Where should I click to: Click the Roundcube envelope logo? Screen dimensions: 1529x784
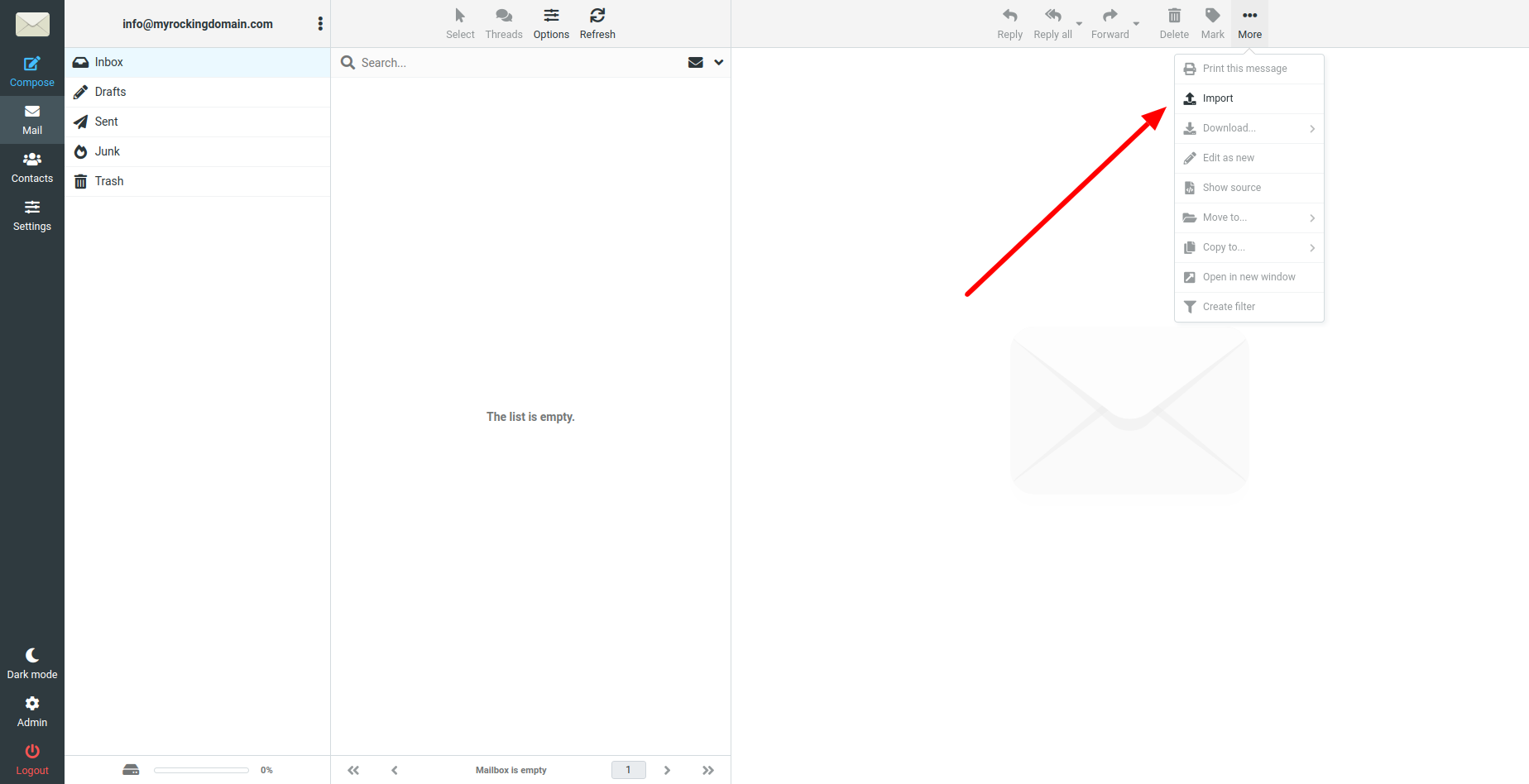tap(32, 24)
